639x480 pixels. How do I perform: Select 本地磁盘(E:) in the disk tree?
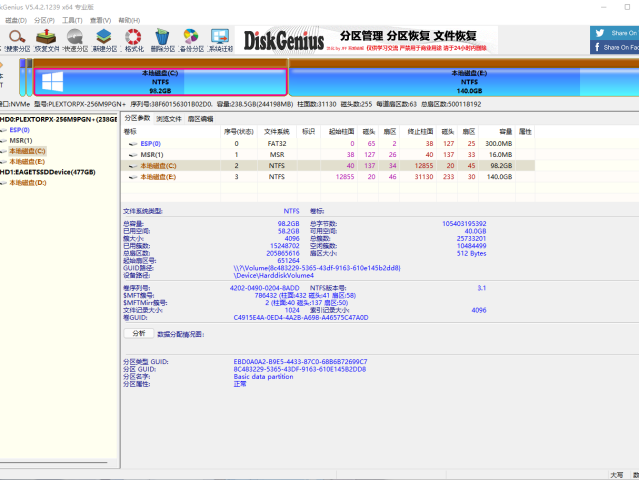click(x=27, y=162)
